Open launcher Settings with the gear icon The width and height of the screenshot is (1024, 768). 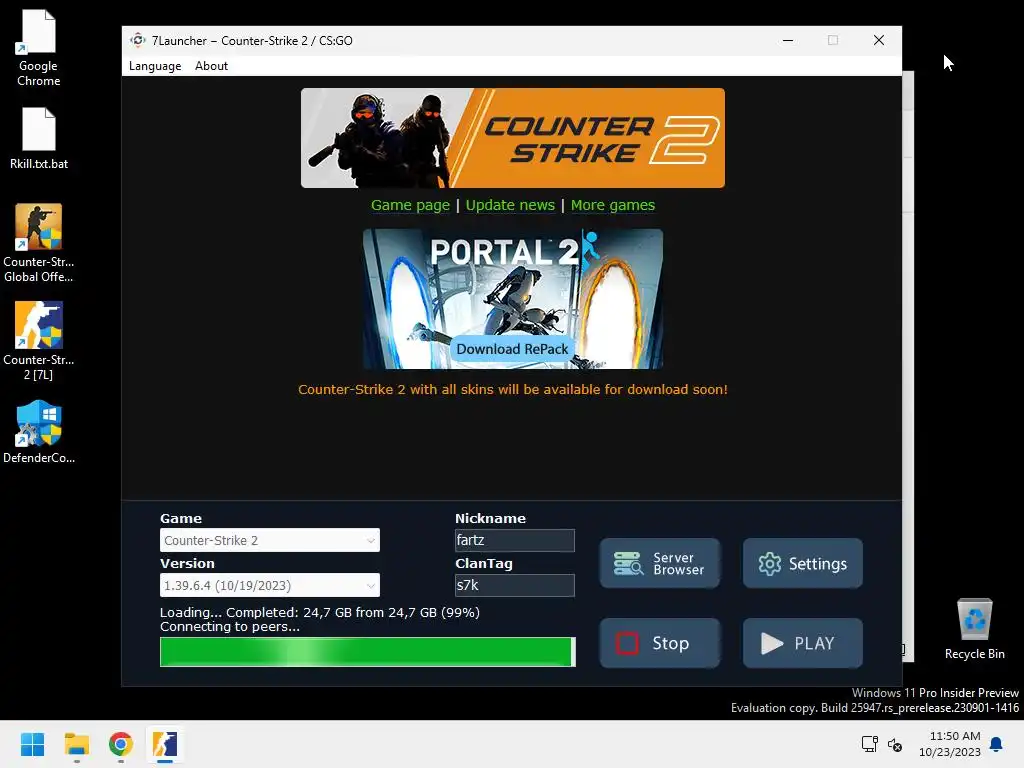point(803,563)
